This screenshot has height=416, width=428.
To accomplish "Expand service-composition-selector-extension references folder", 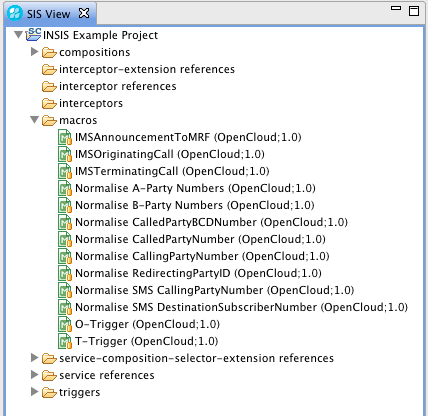I will click(34, 358).
